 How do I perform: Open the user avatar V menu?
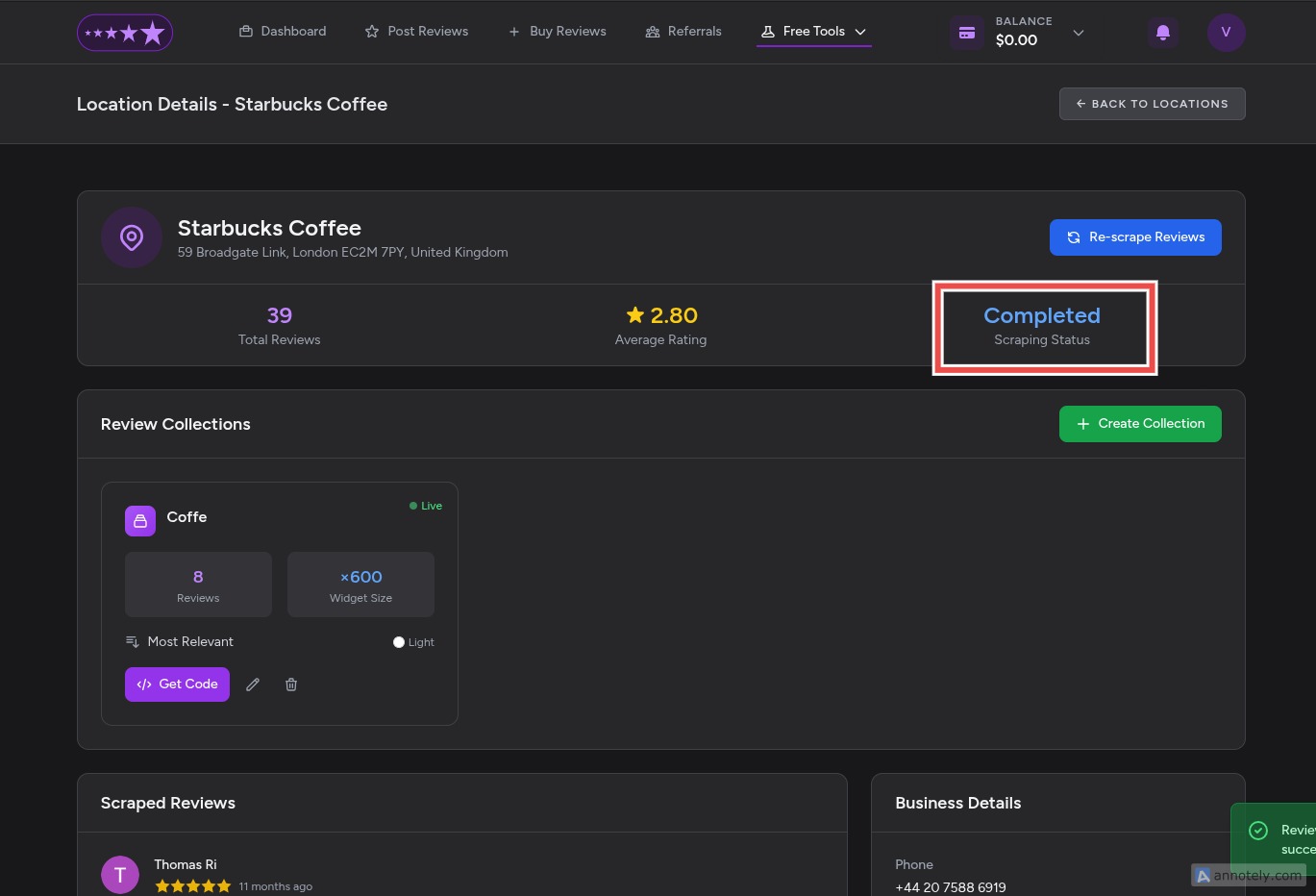(x=1226, y=33)
